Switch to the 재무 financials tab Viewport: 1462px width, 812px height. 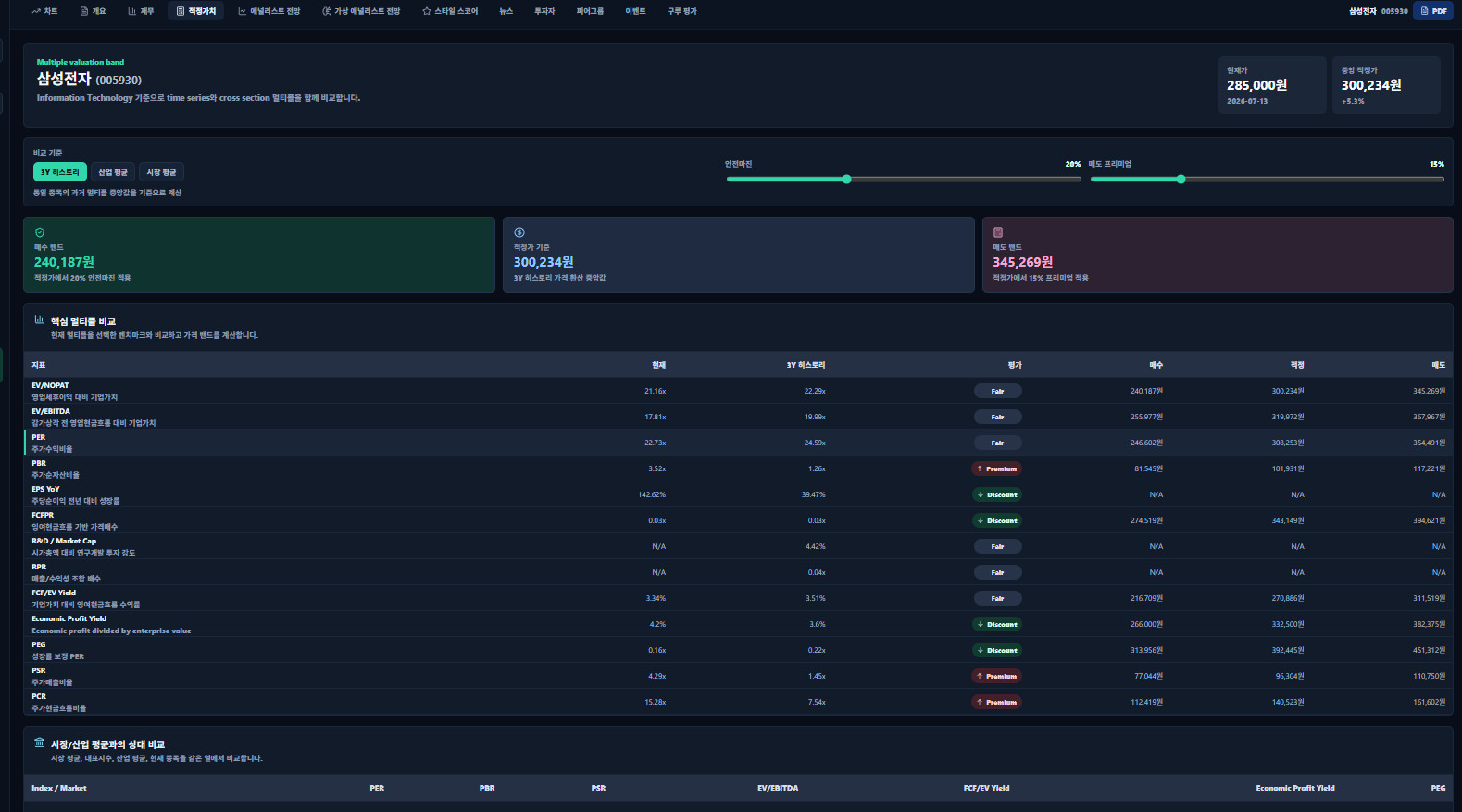[x=141, y=11]
